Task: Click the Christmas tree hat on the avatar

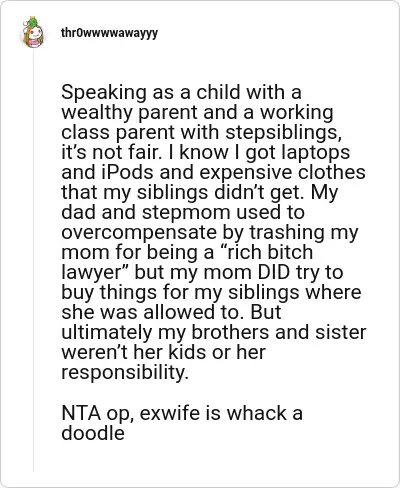Action: click(x=32, y=22)
